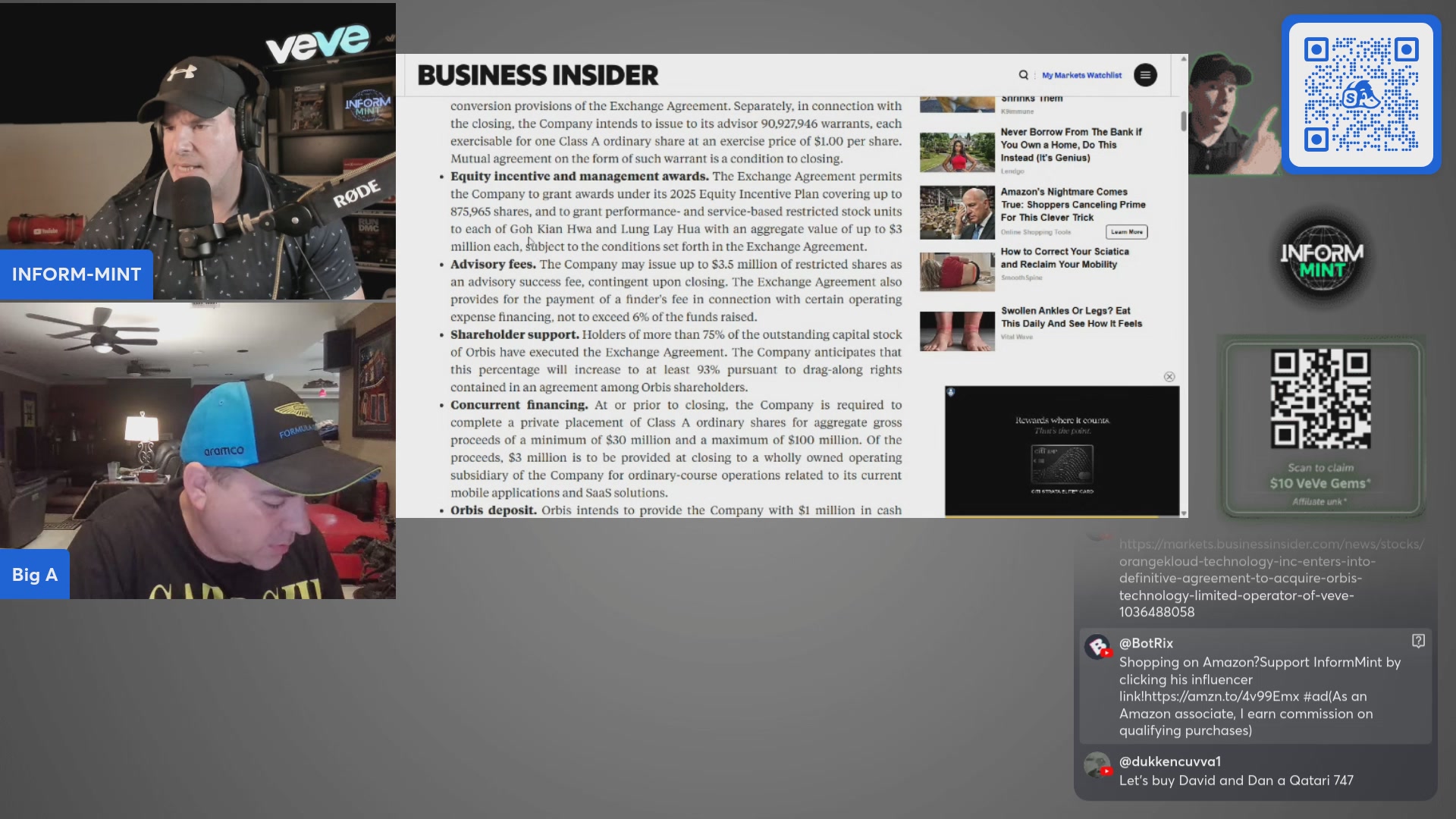Open the Business Insider hamburger menu
1456x819 pixels.
pos(1145,75)
